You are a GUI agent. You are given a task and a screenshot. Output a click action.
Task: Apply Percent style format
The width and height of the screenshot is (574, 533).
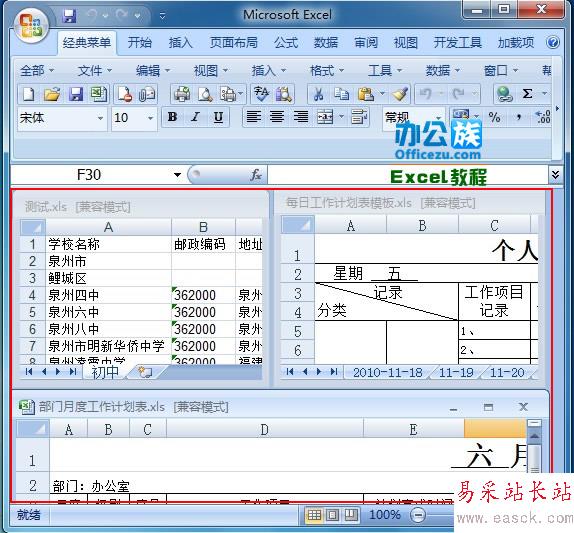pos(494,117)
